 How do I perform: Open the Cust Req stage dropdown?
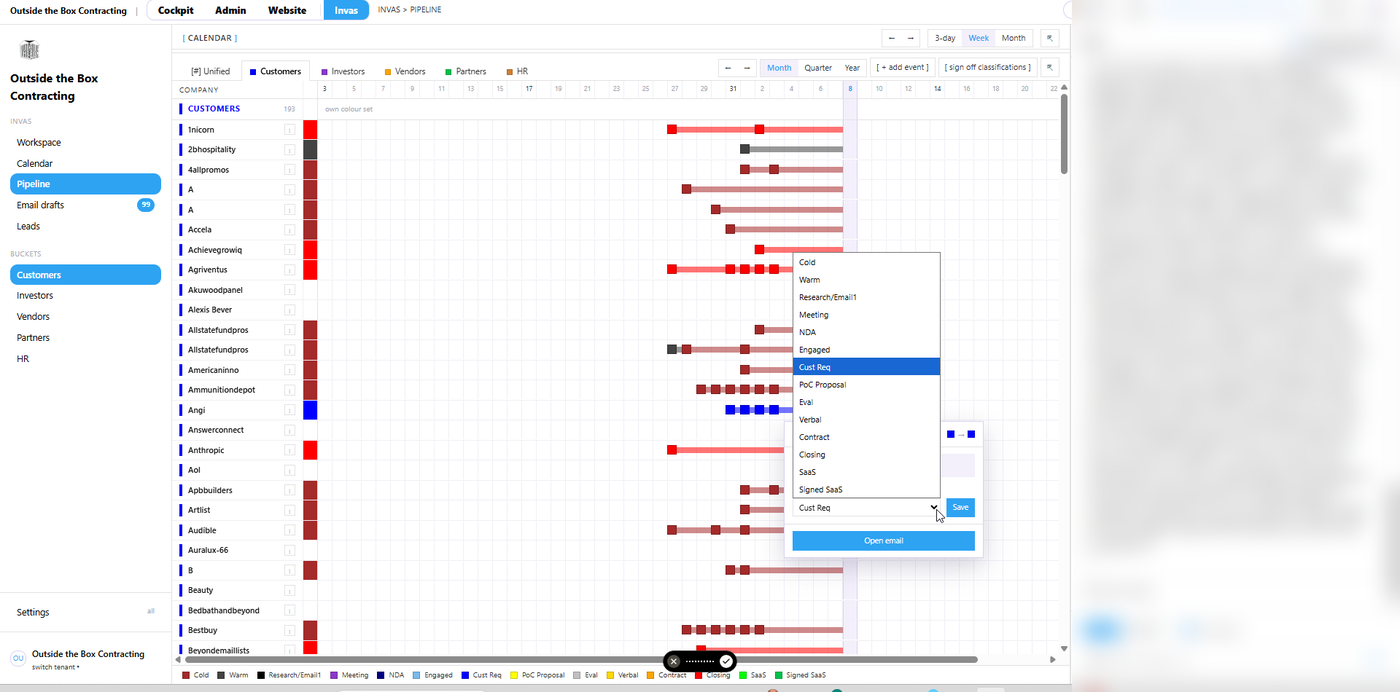867,508
